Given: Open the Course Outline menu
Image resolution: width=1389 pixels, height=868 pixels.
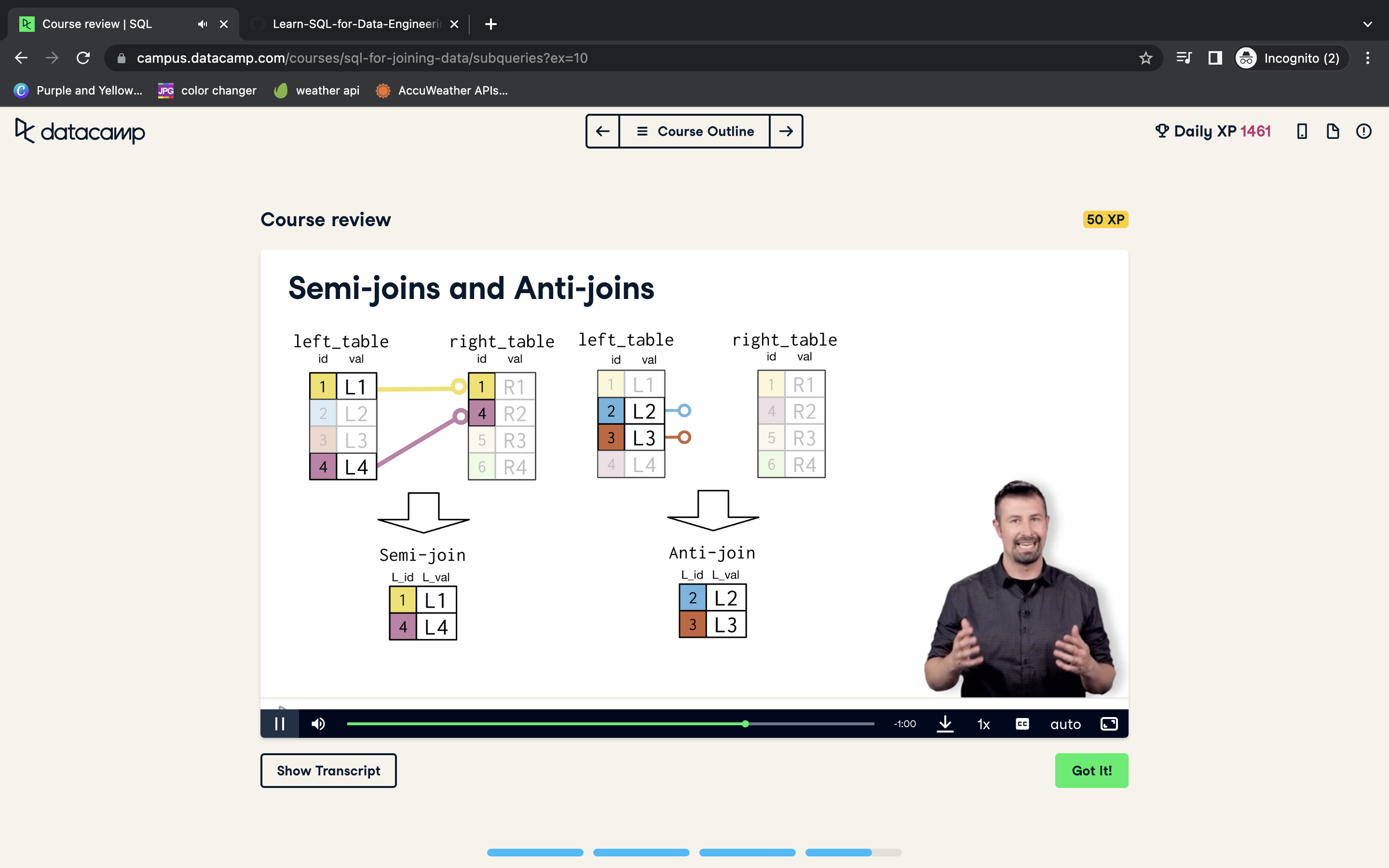Looking at the screenshot, I should tap(694, 132).
